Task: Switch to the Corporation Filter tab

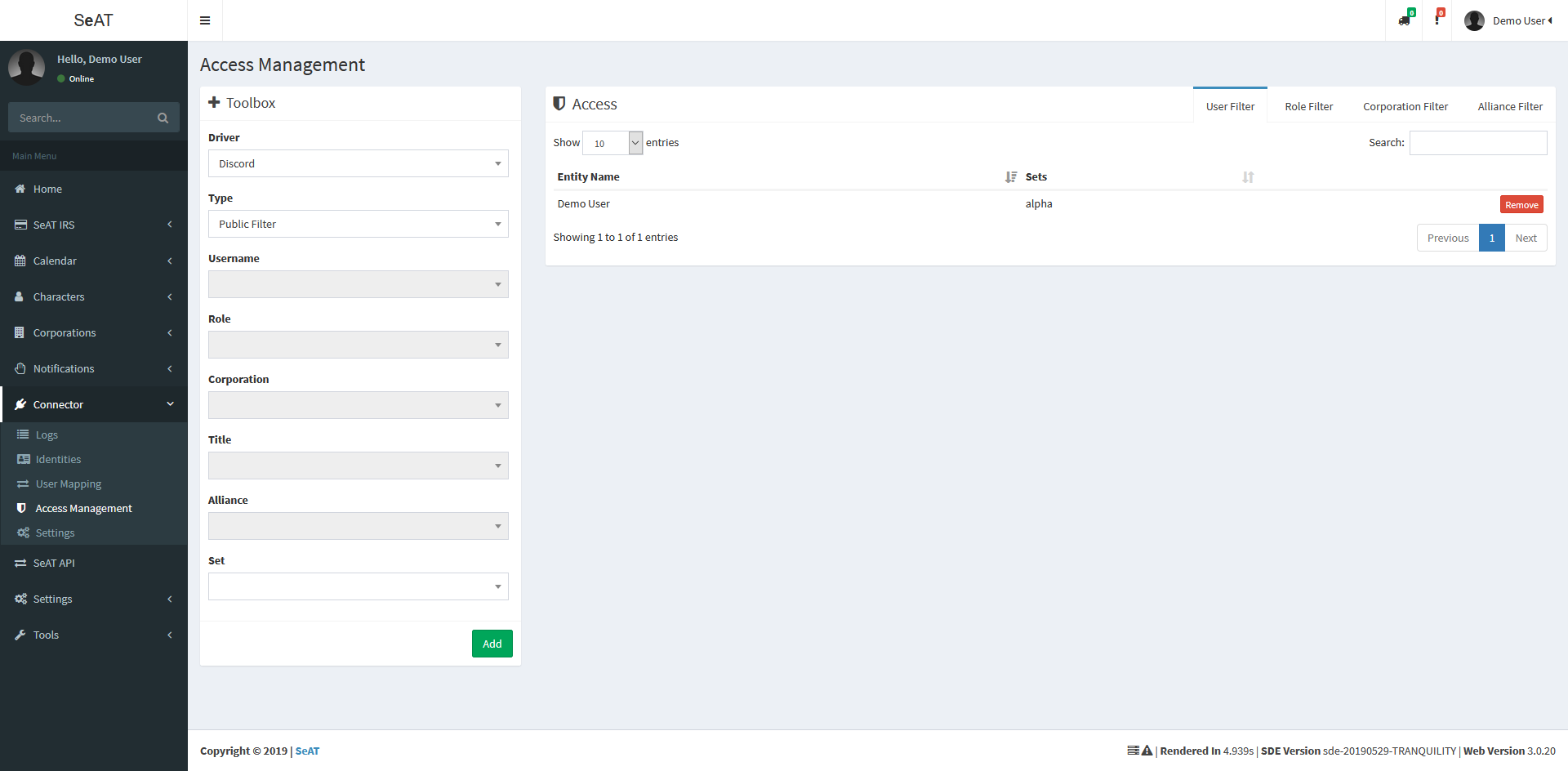Action: pyautogui.click(x=1405, y=106)
